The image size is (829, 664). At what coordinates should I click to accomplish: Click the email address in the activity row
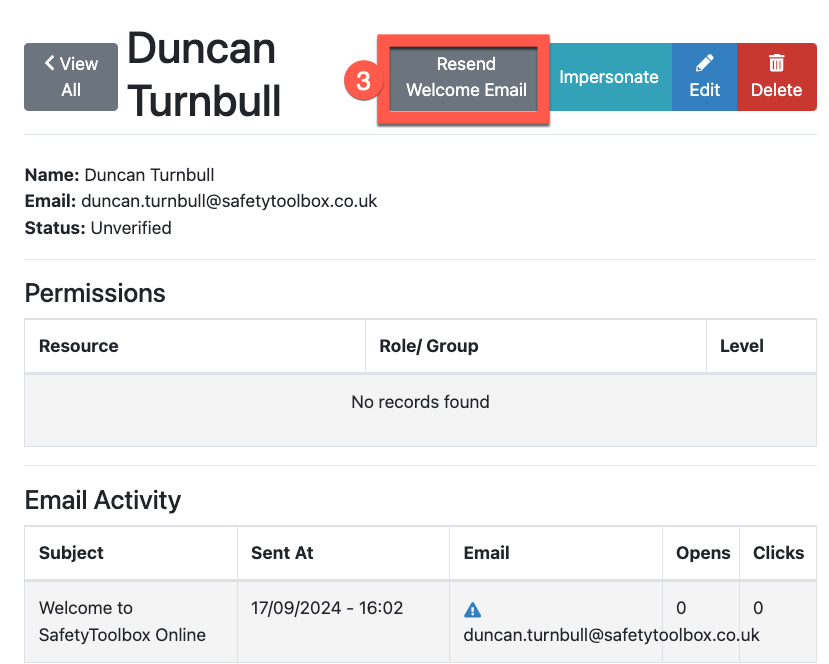[x=611, y=635]
